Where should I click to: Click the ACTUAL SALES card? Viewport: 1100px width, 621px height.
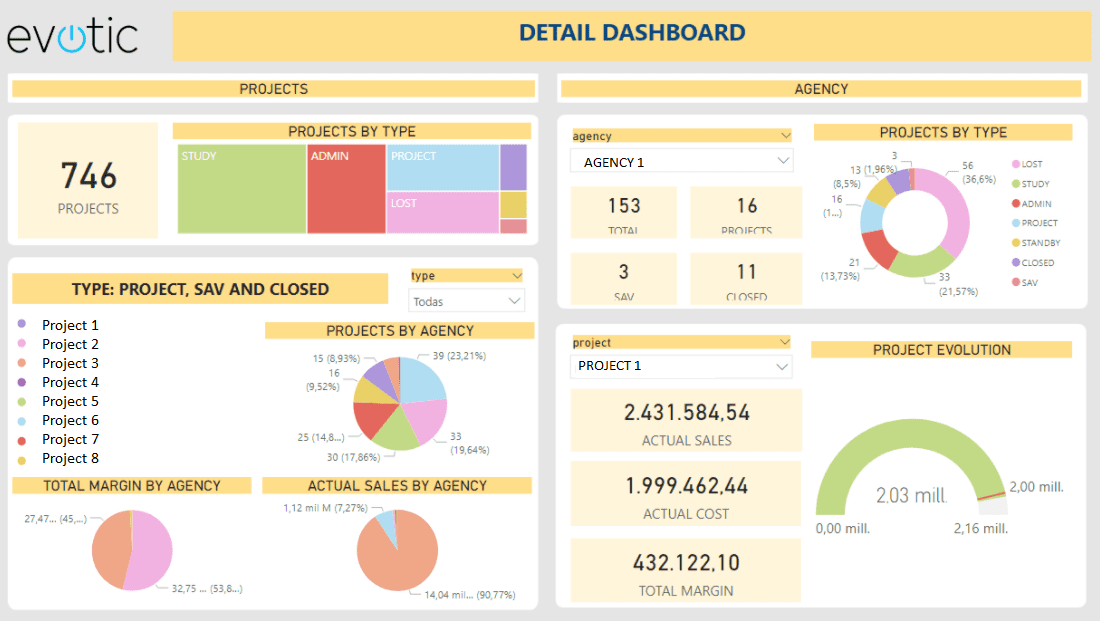686,422
